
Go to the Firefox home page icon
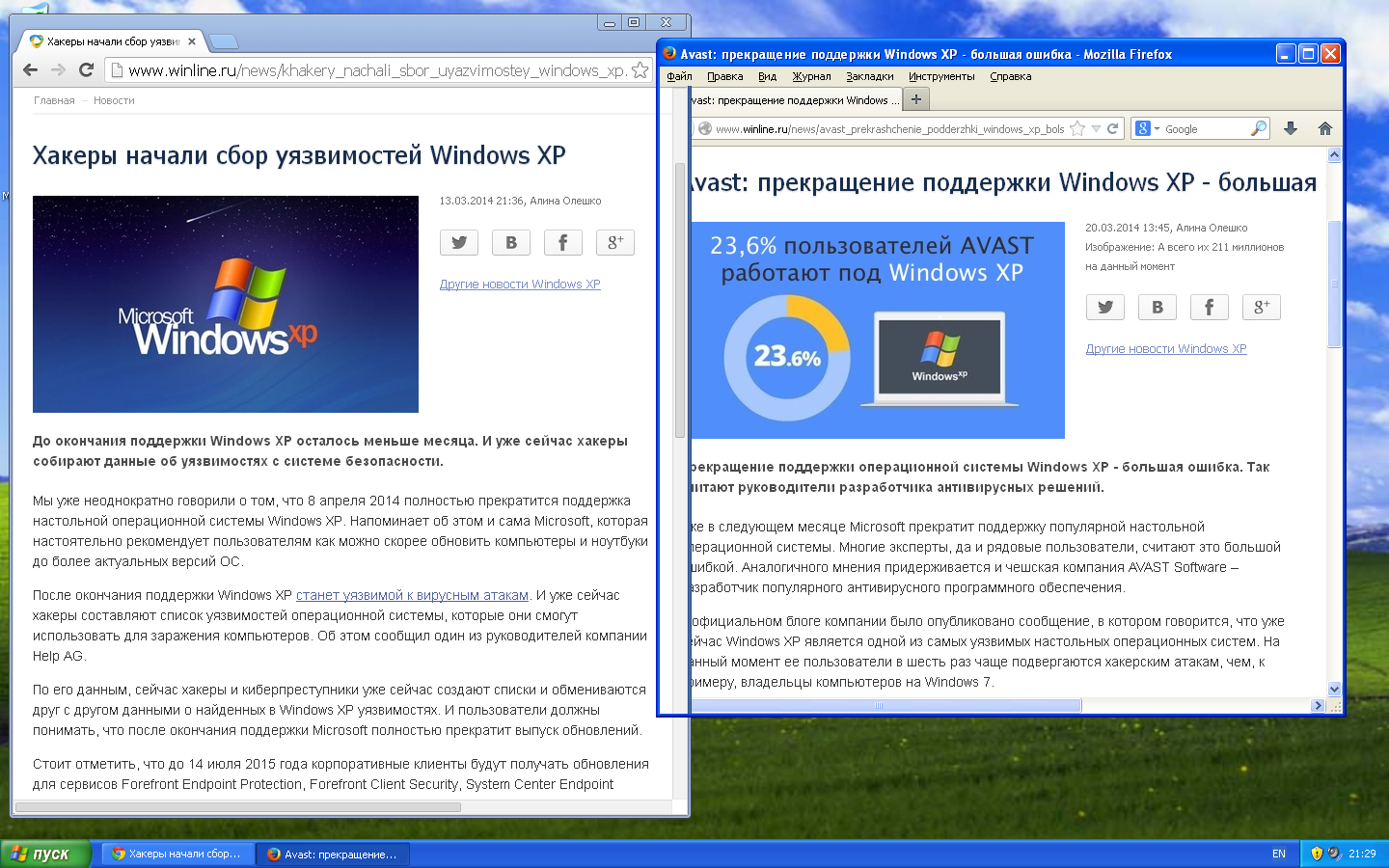[1324, 128]
